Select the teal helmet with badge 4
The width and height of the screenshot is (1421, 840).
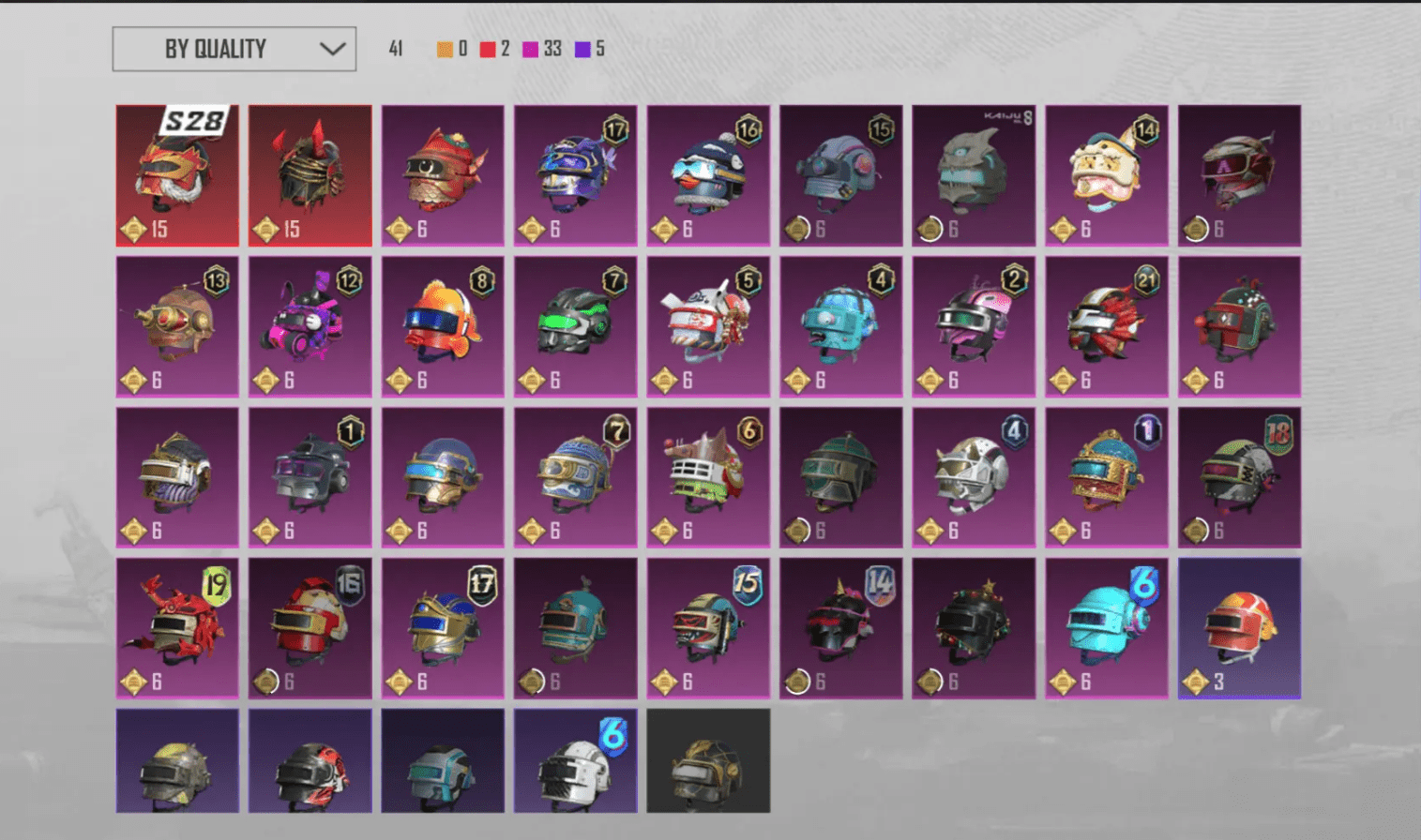click(841, 326)
